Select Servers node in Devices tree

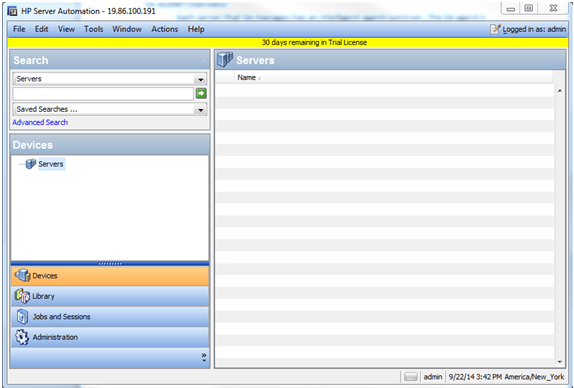point(51,164)
